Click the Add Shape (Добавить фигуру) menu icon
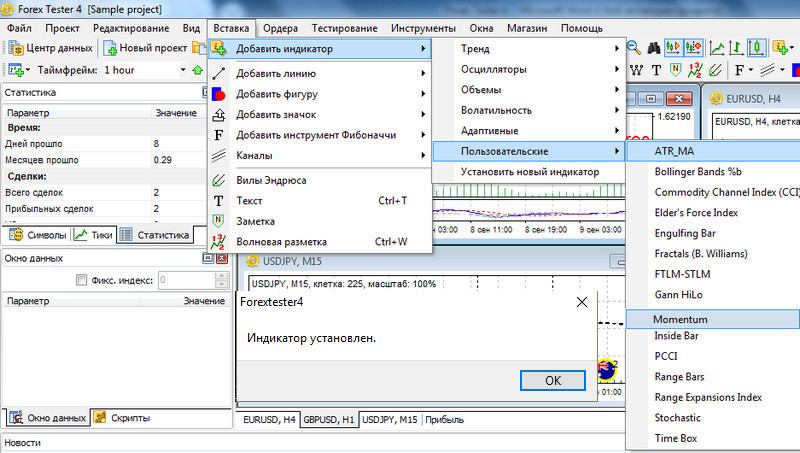The height and width of the screenshot is (453, 800). [x=218, y=94]
